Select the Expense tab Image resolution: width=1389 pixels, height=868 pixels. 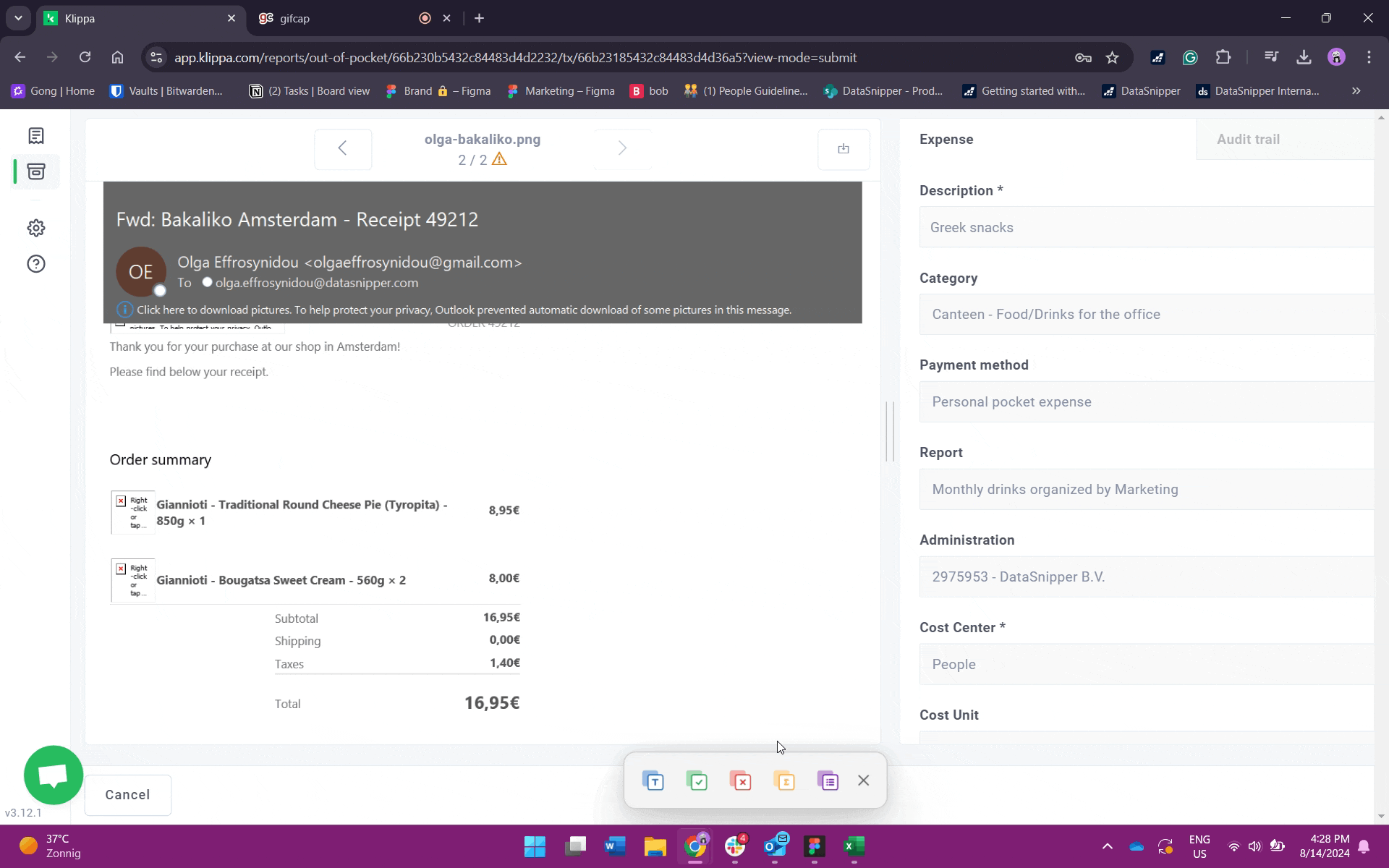tap(946, 140)
